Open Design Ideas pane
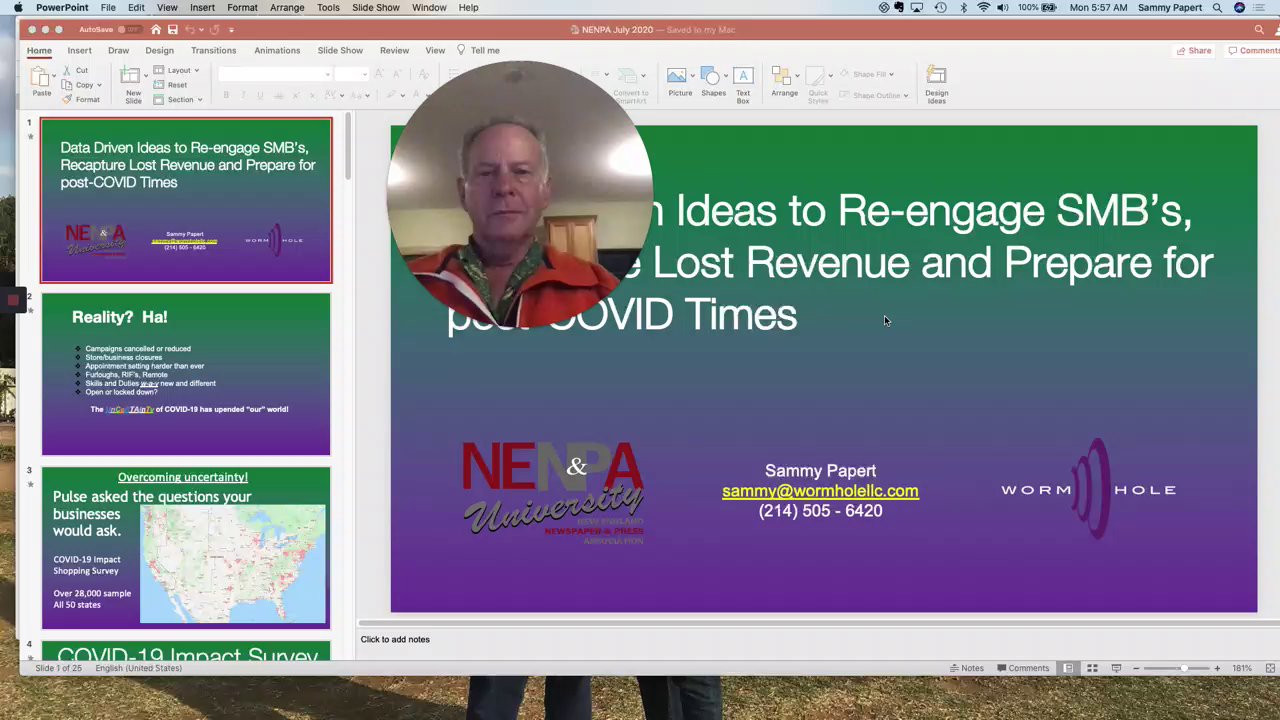The width and height of the screenshot is (1280, 720). click(936, 84)
